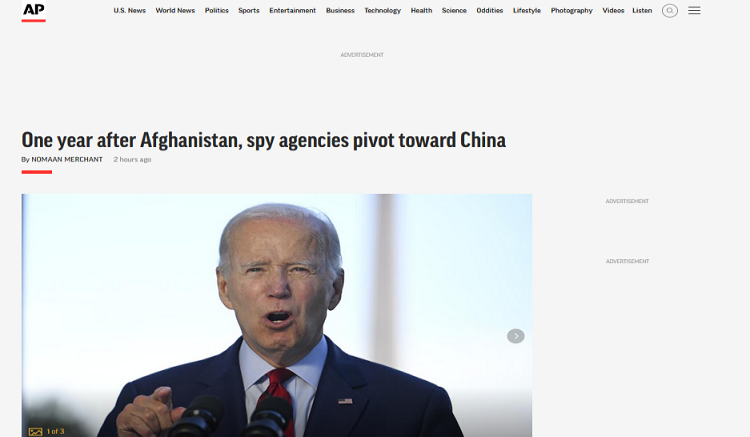Go to the Technology section

pyautogui.click(x=383, y=11)
